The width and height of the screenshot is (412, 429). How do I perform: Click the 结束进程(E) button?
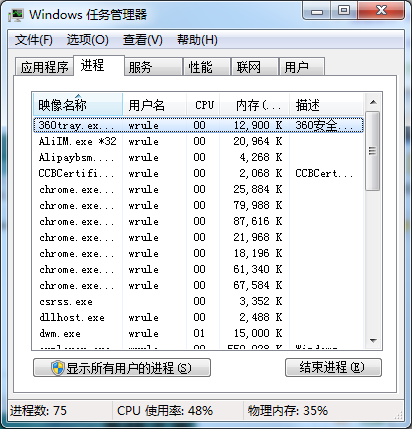(x=333, y=368)
